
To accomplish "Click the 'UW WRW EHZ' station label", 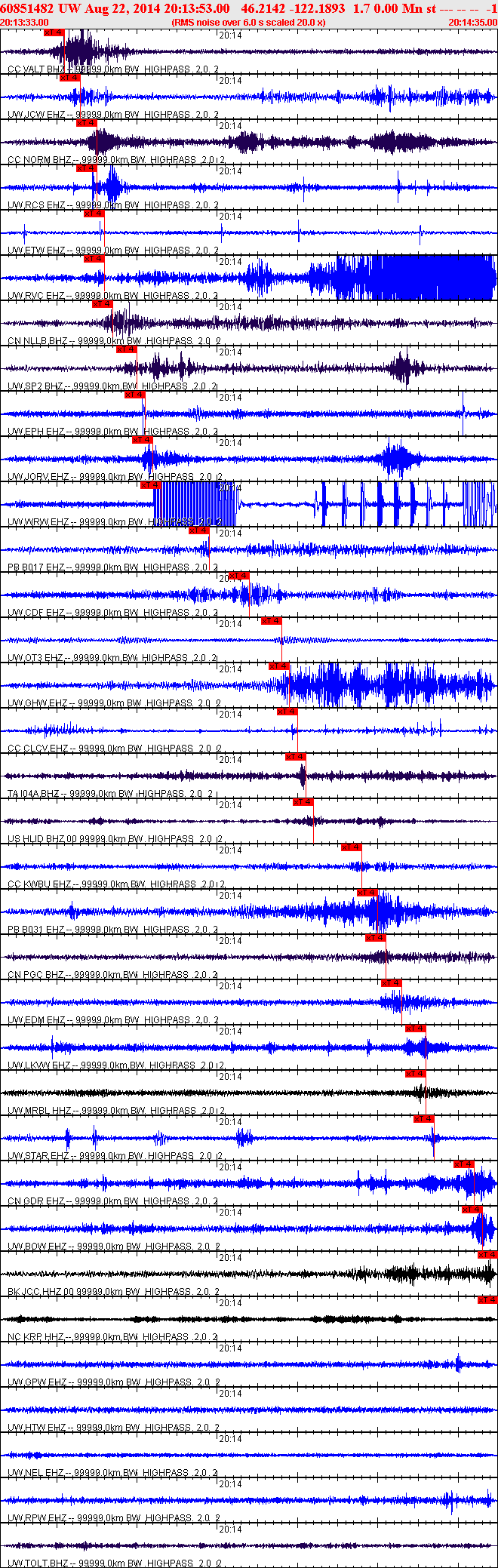I will [38, 522].
